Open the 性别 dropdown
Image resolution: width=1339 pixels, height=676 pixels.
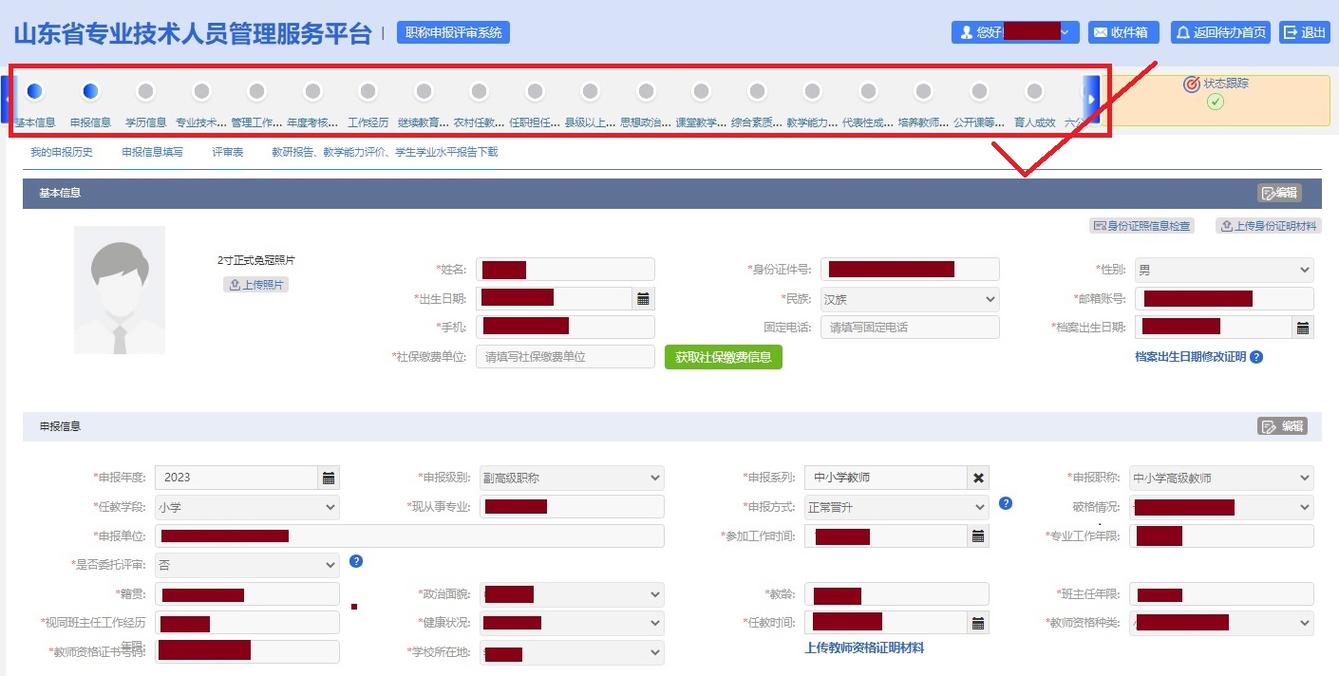tap(1304, 268)
